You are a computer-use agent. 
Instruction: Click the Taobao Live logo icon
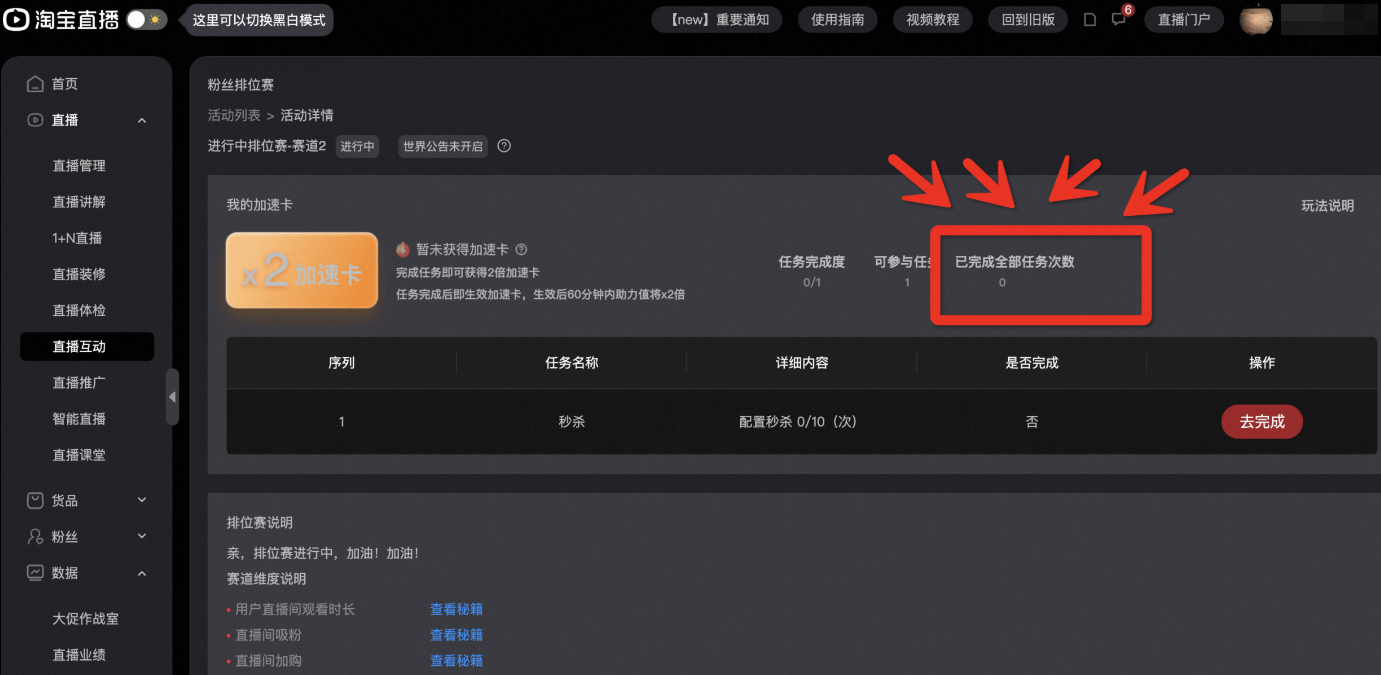16,19
